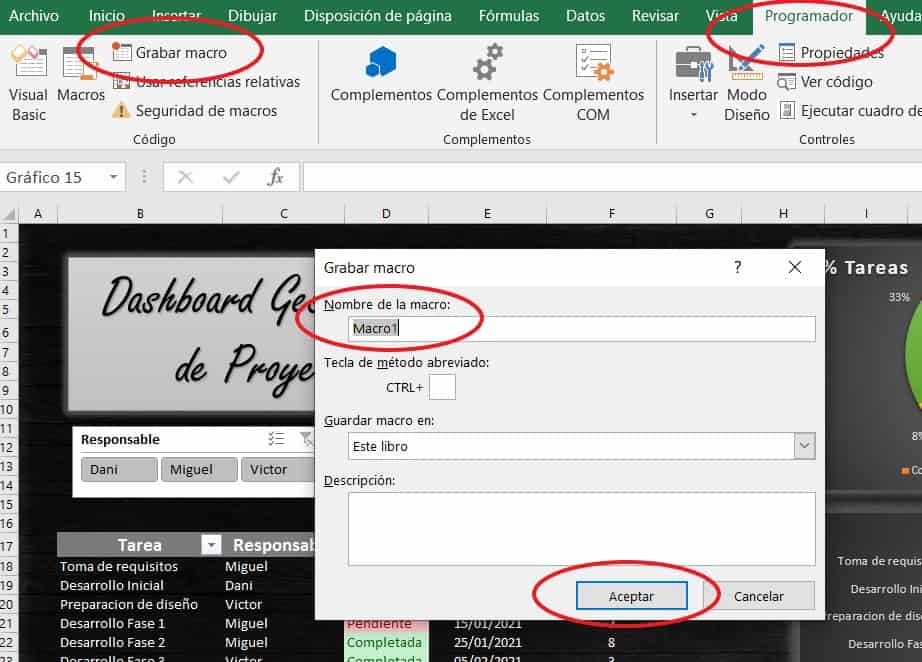
Task: Click the Descripción text area
Action: pos(582,529)
